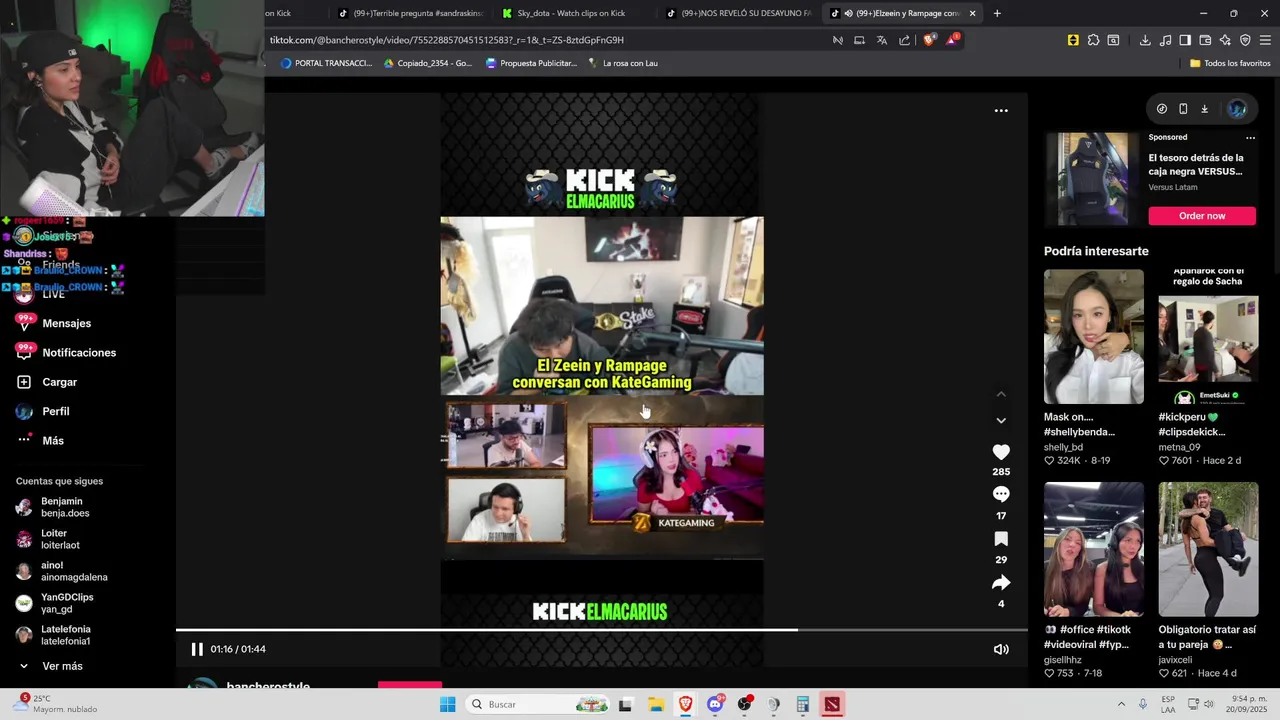Open Mensajes in the TikTok sidebar
Image resolution: width=1280 pixels, height=720 pixels.
[66, 323]
